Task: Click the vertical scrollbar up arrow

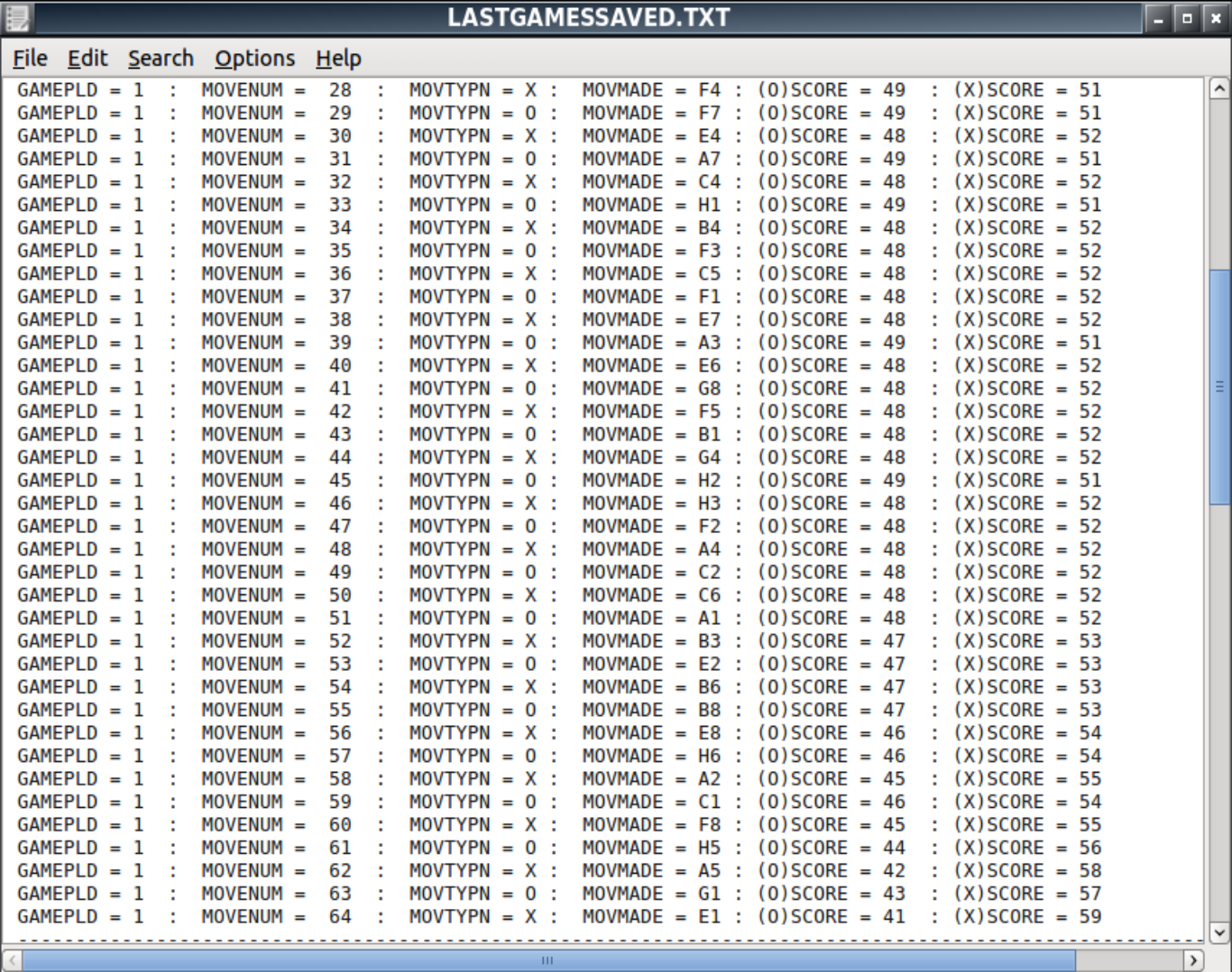Action: tap(1219, 88)
